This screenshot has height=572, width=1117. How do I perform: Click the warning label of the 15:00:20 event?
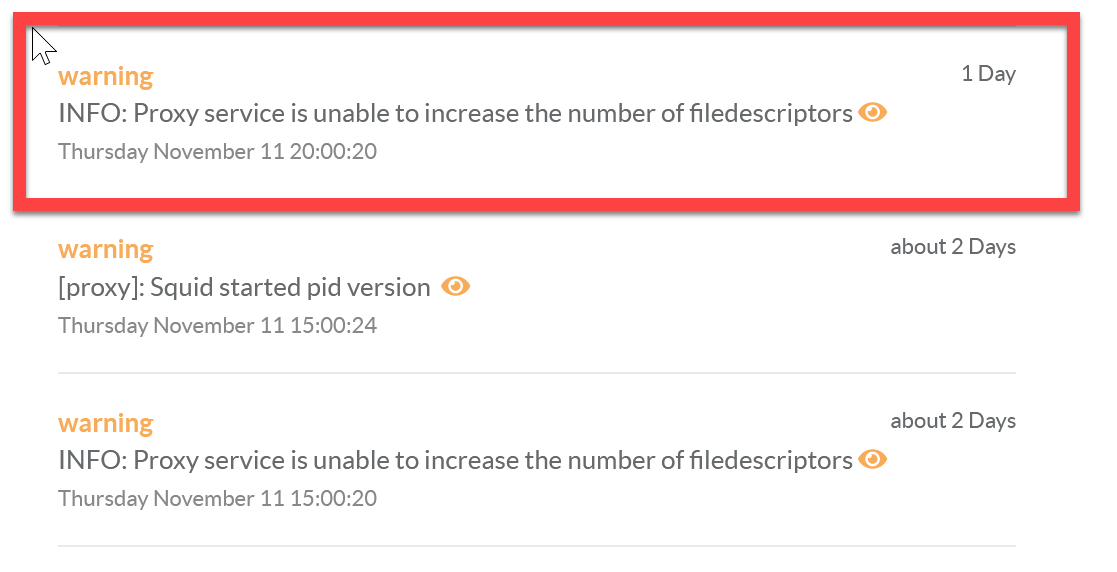[x=105, y=423]
